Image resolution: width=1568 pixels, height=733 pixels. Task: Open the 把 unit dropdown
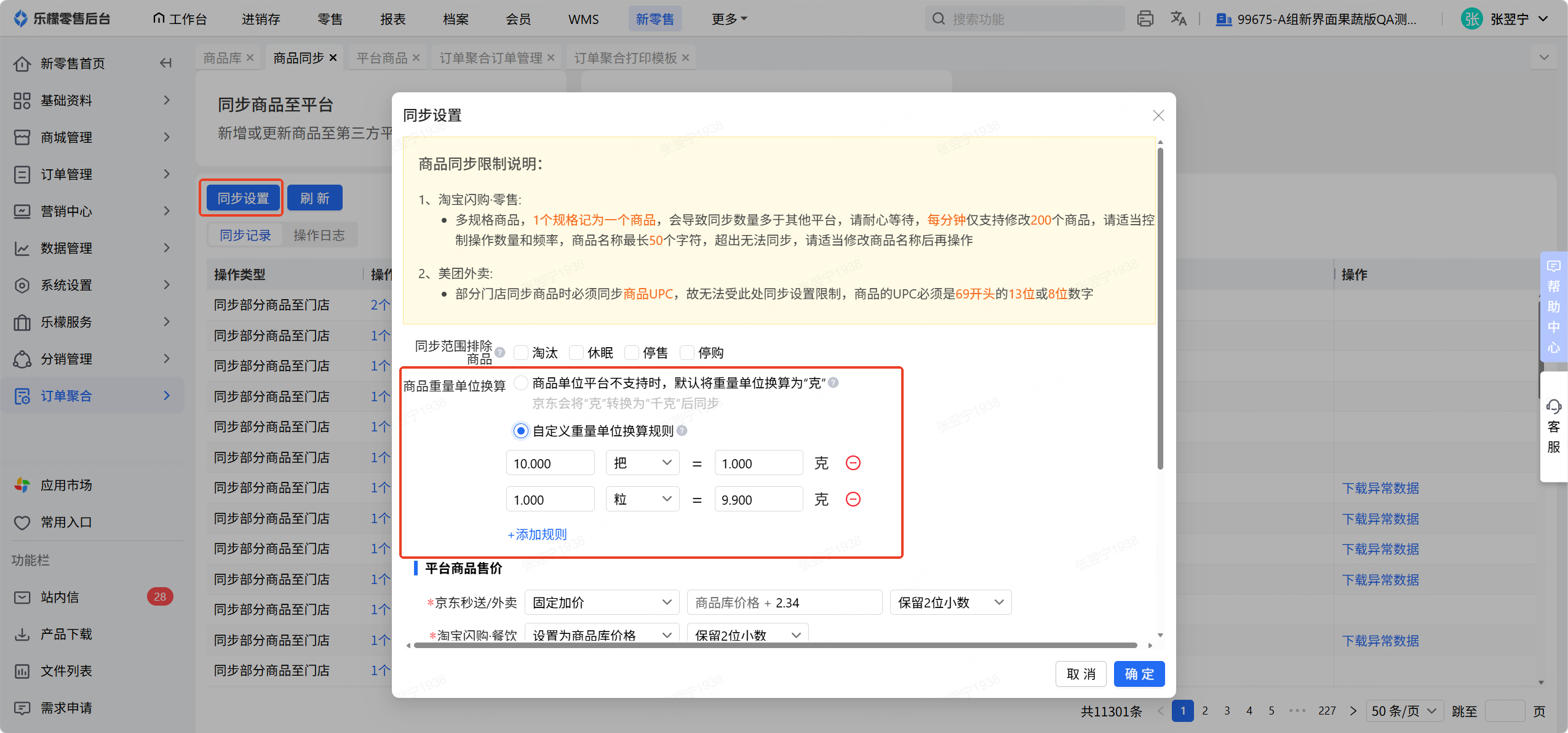click(x=642, y=463)
